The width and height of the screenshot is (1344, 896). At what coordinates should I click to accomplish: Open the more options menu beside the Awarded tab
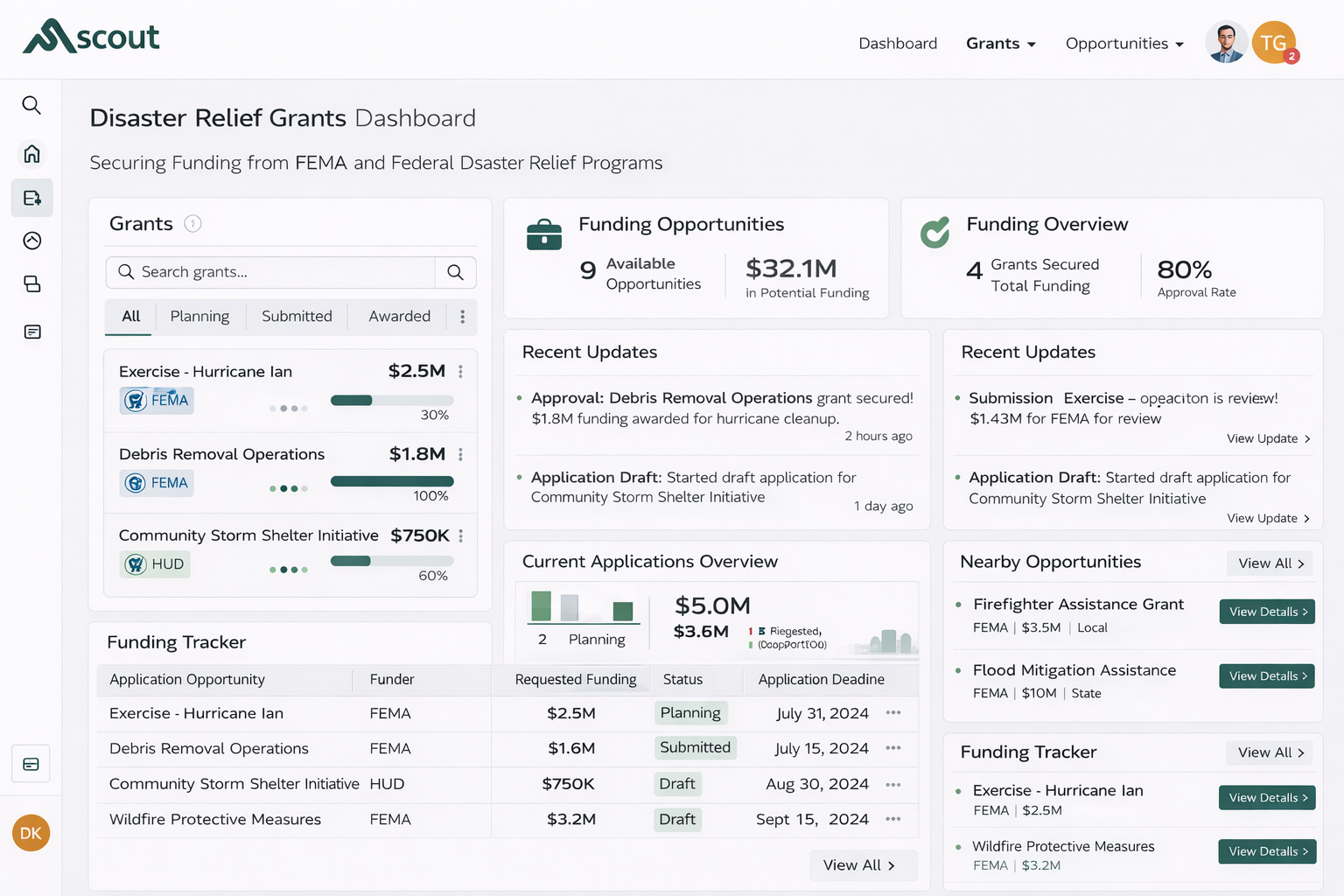tap(462, 317)
